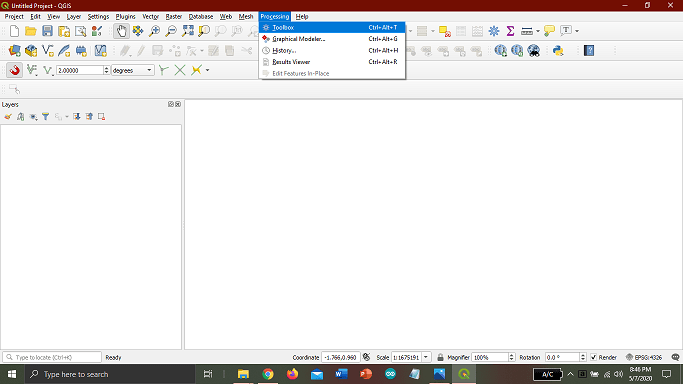Select the Pan Map to Selection tool

(x=138, y=31)
